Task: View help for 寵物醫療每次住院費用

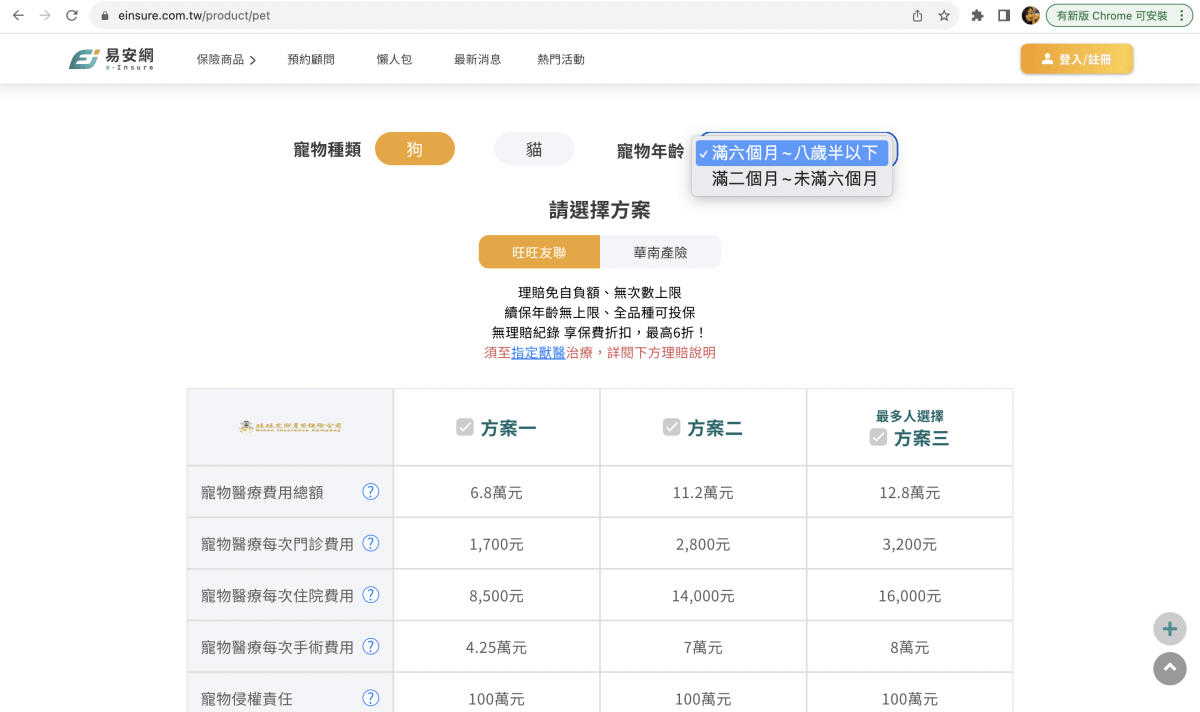Action: [370, 595]
